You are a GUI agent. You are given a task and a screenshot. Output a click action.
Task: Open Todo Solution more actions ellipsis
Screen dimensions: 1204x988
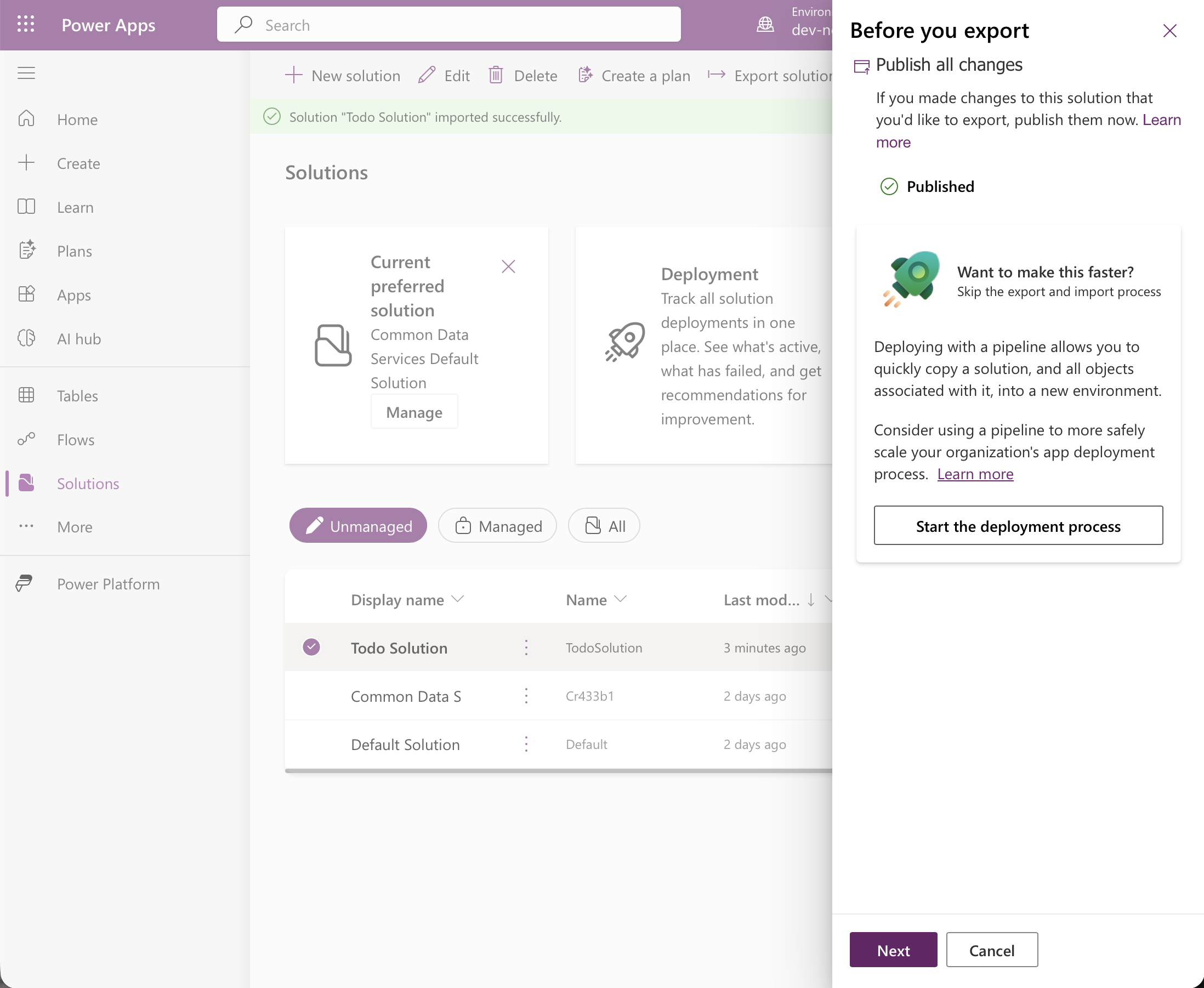(526, 648)
